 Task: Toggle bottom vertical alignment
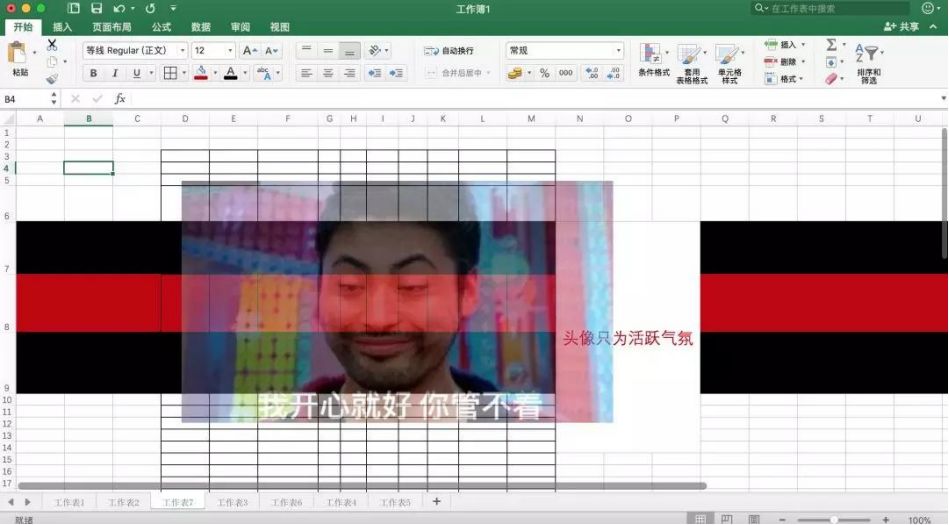click(350, 50)
